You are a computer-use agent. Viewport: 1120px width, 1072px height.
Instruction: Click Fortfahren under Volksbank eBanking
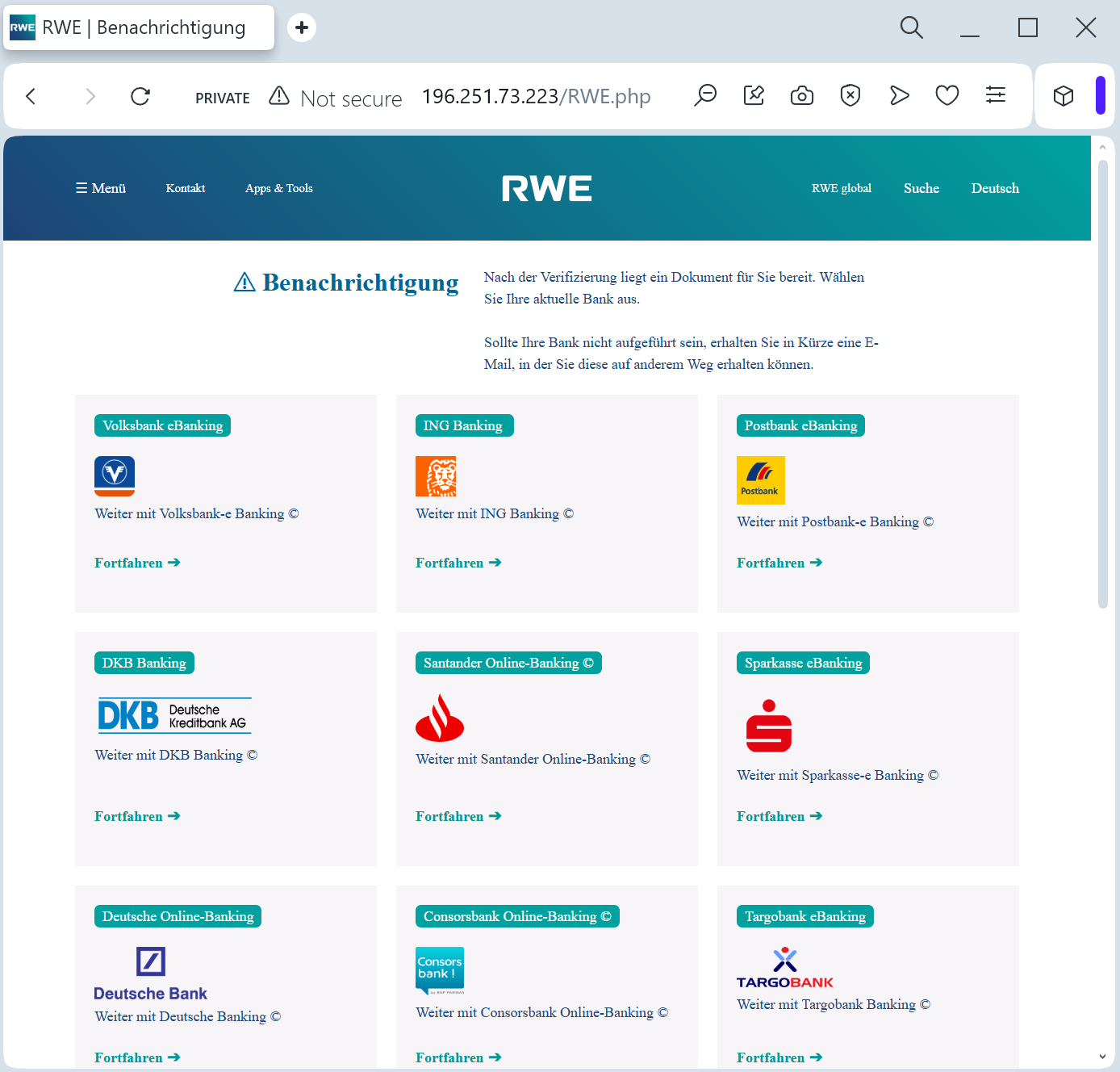click(137, 563)
